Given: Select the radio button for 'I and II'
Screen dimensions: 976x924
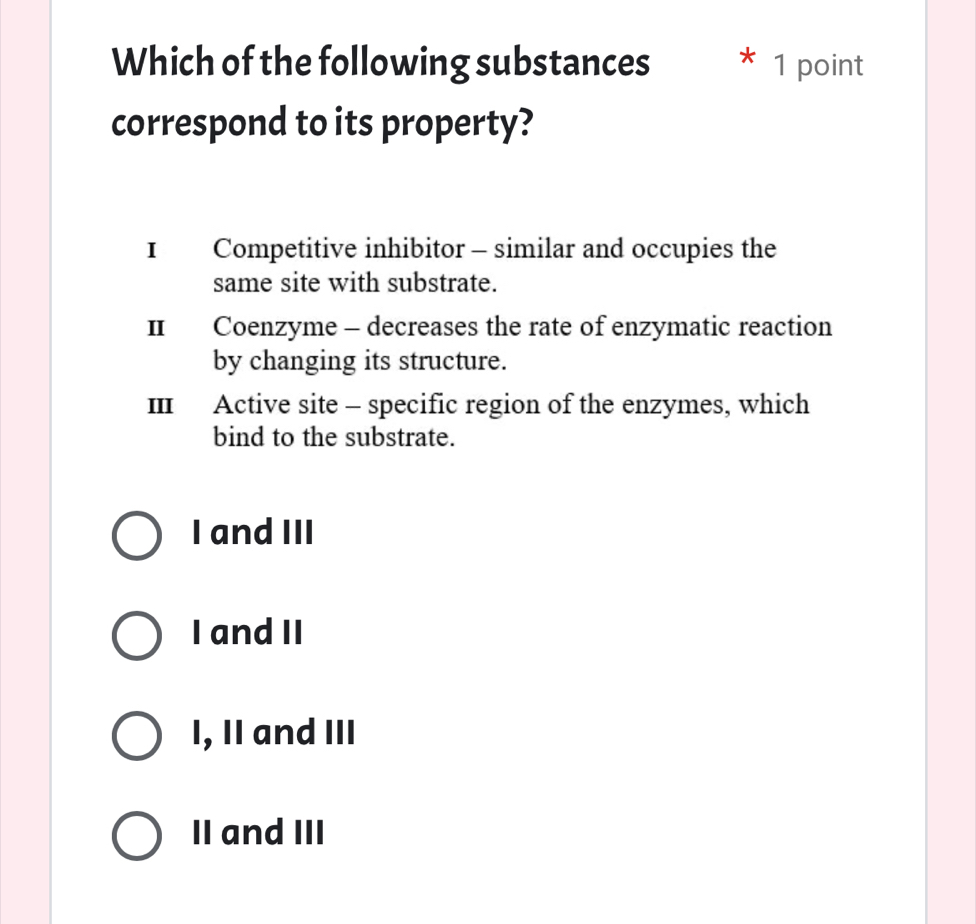Looking at the screenshot, I should point(136,636).
